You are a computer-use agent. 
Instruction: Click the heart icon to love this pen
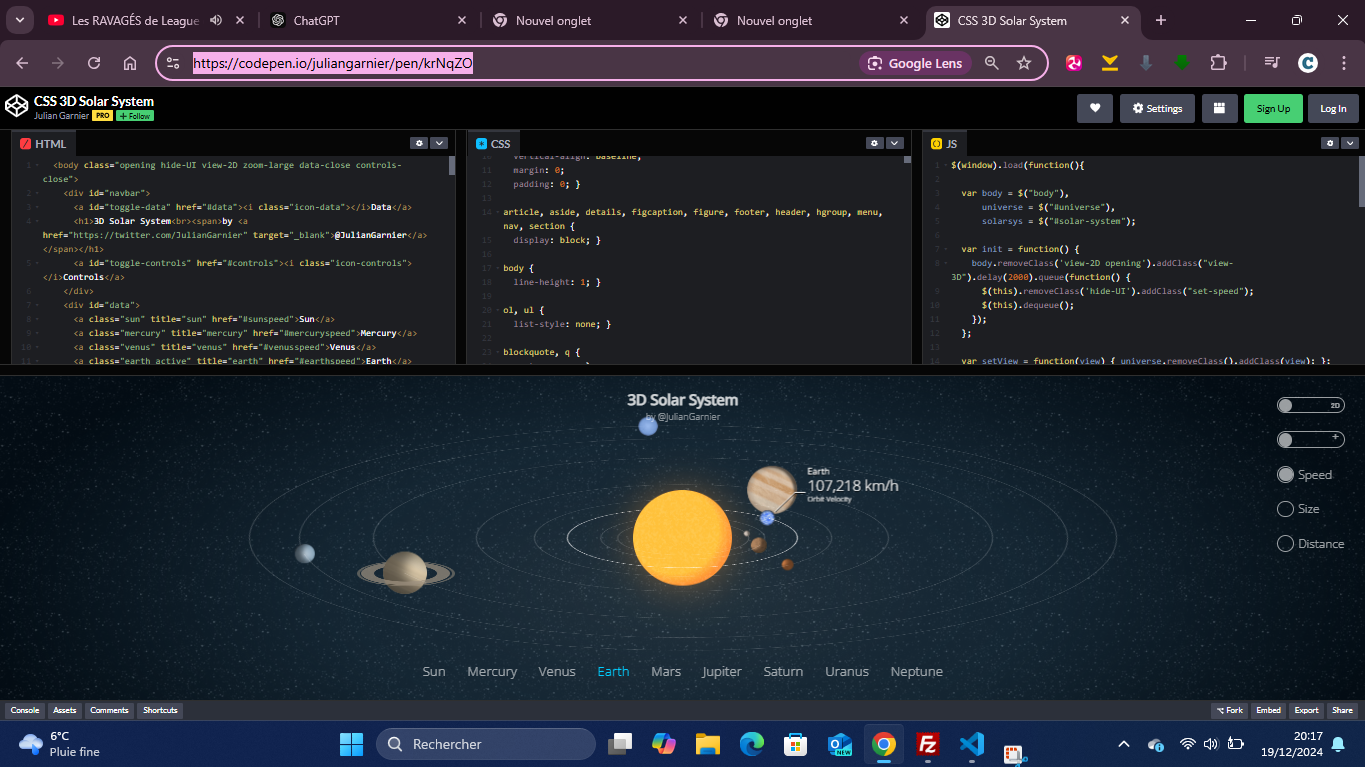(1095, 108)
